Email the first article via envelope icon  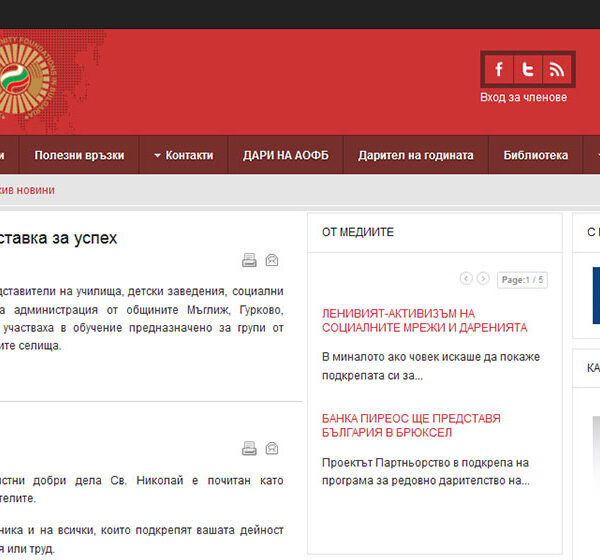click(x=272, y=261)
